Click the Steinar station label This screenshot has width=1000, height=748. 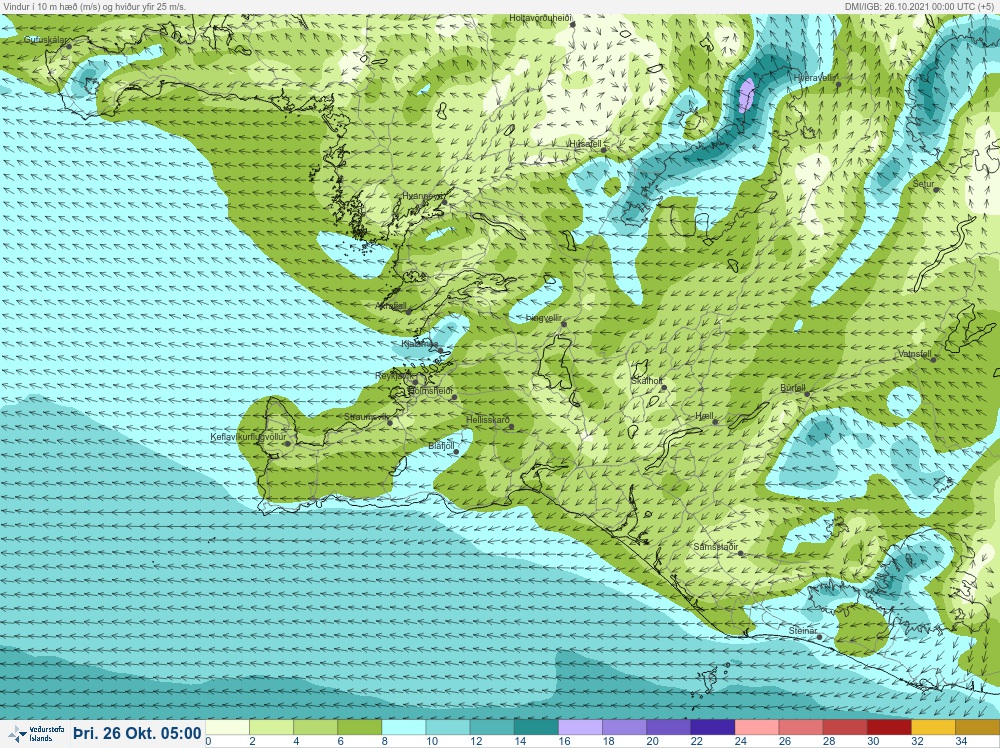802,631
